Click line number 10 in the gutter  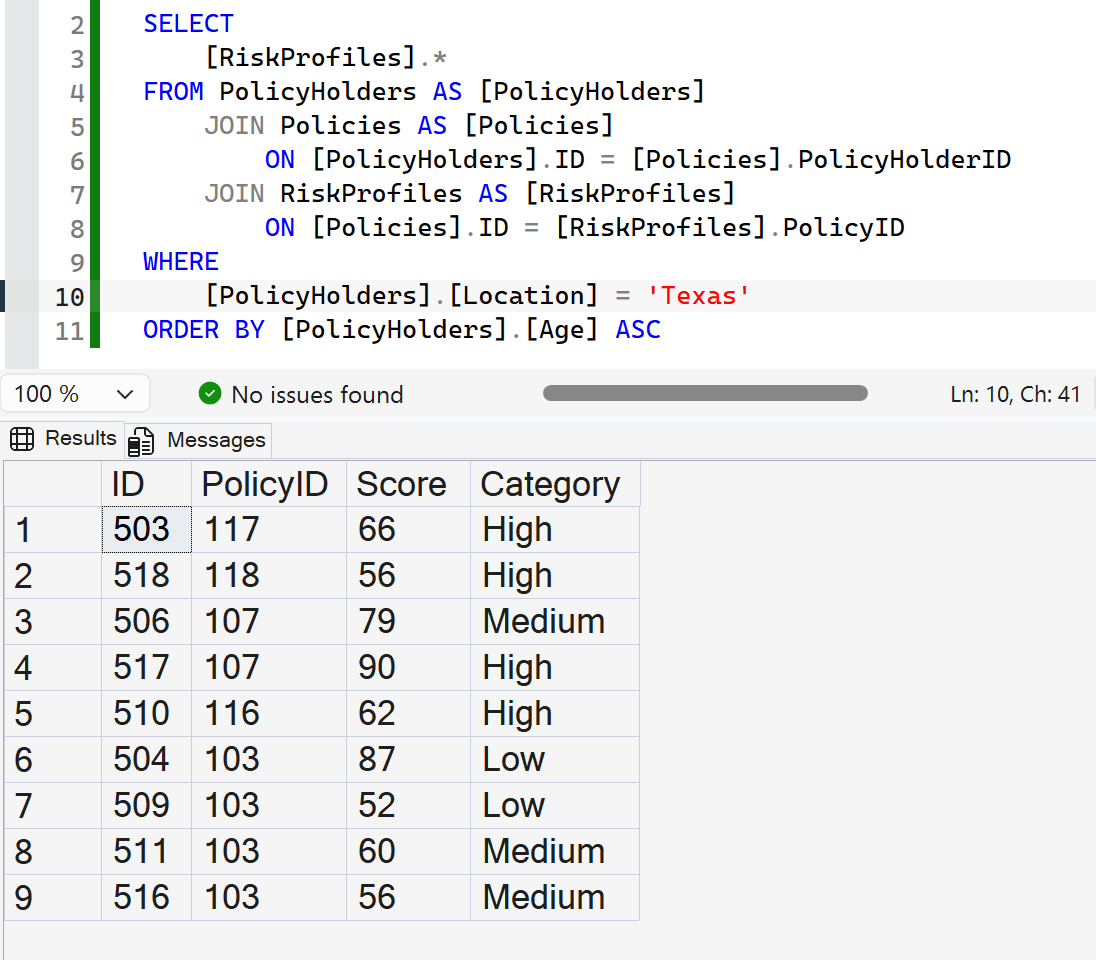coord(70,297)
